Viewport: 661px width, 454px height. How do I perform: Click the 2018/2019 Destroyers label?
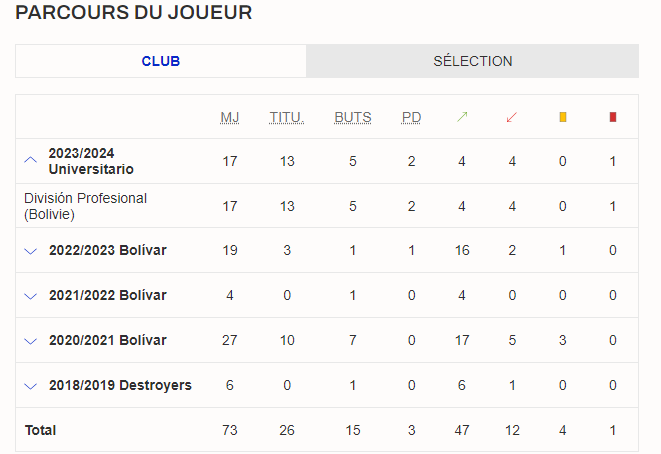120,385
